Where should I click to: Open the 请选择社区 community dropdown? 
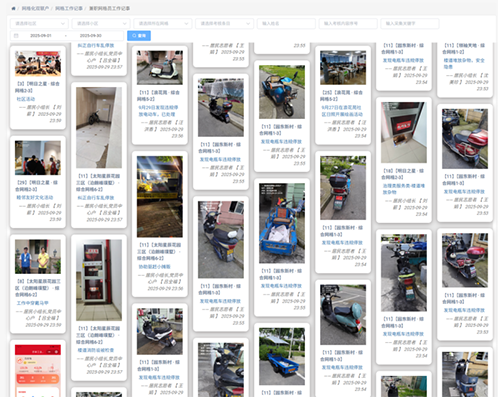pos(39,24)
